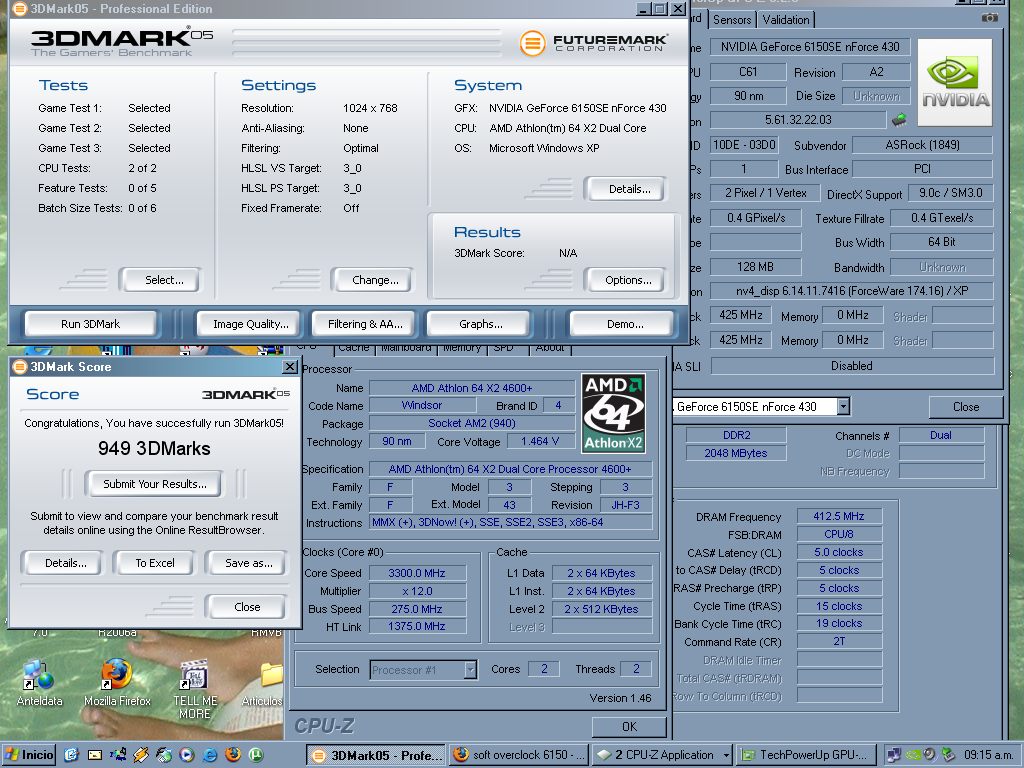Click the 1024 x 768 resolution value

coord(370,108)
